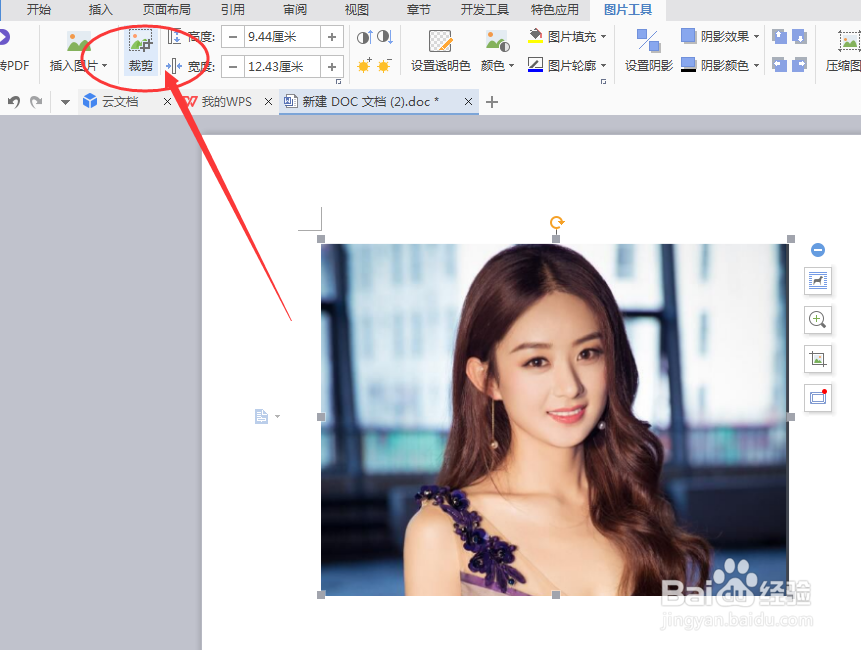The height and width of the screenshot is (650, 861).
Task: Switch to the 页面布局 tab
Action: [x=166, y=10]
